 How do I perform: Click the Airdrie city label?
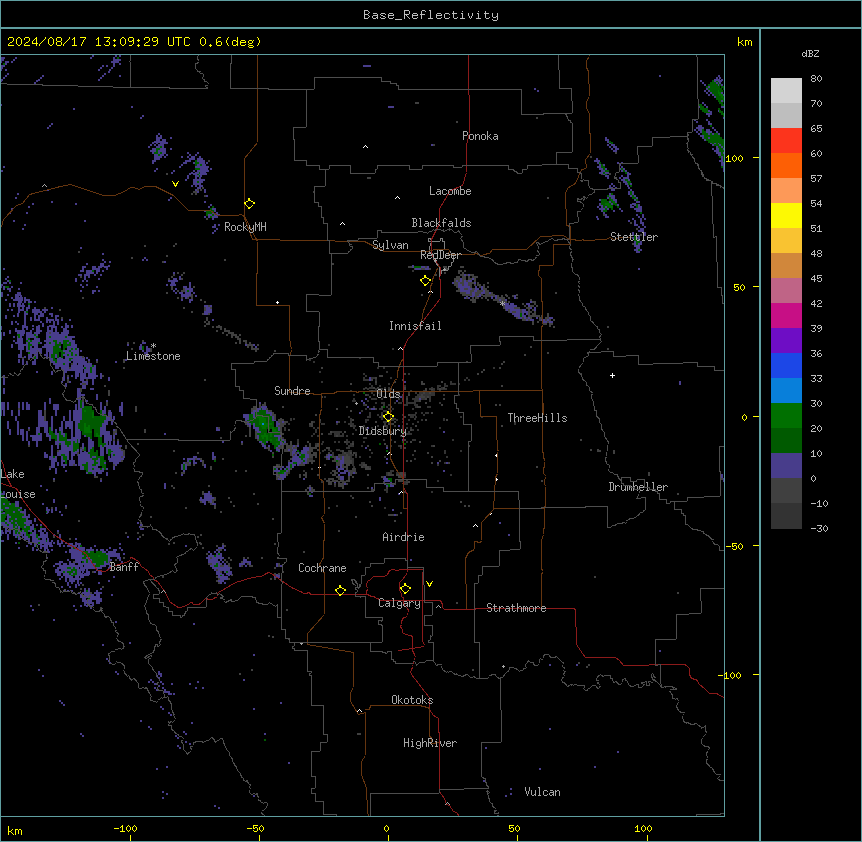point(403,537)
